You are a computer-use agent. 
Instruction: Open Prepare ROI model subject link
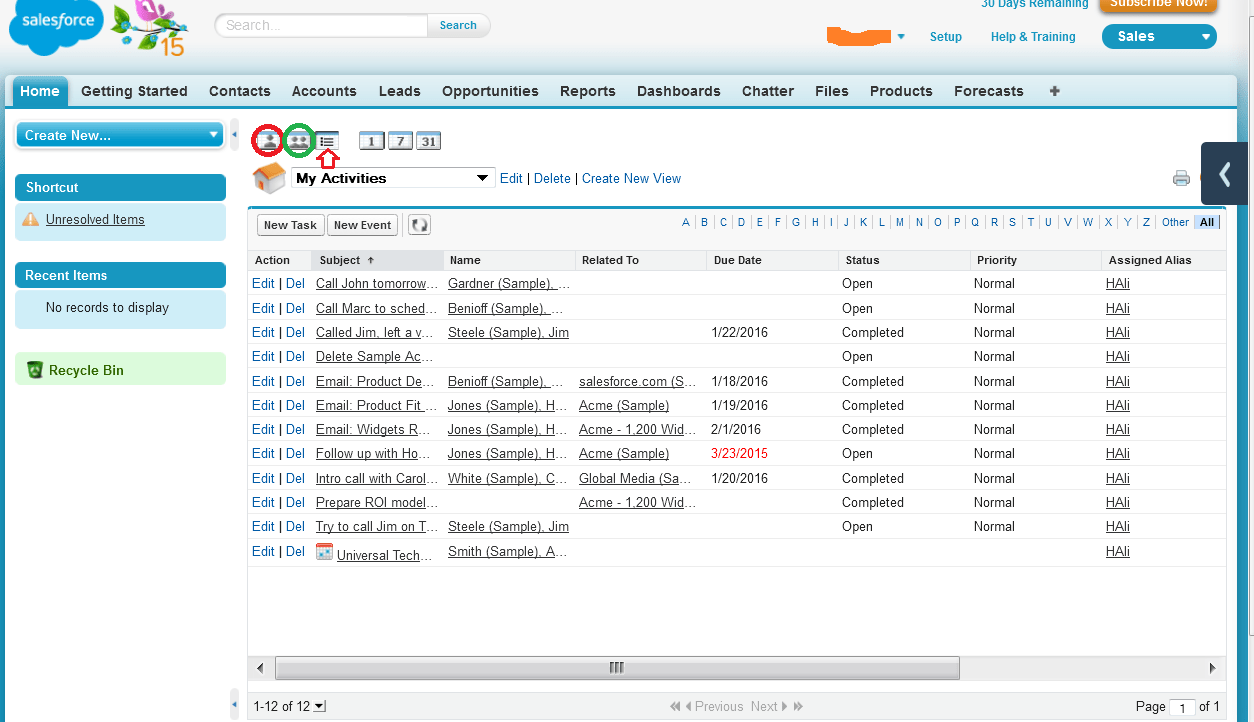pos(377,503)
